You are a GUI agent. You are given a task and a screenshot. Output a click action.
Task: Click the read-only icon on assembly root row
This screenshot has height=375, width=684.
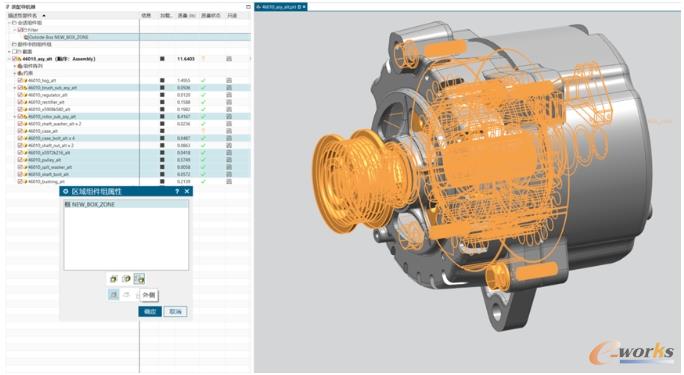229,59
